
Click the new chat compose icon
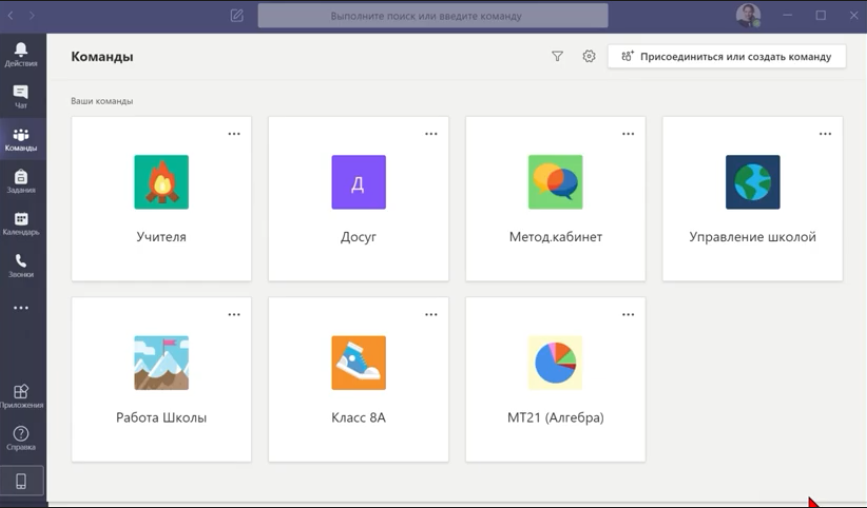[237, 15]
